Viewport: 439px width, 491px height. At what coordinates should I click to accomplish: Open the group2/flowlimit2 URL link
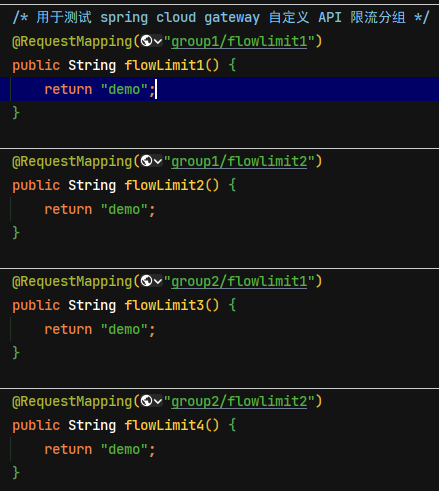[239, 402]
